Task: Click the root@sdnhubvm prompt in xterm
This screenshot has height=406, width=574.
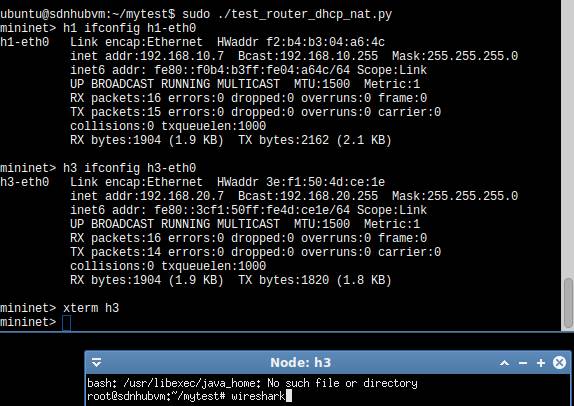Action: pyautogui.click(x=156, y=396)
